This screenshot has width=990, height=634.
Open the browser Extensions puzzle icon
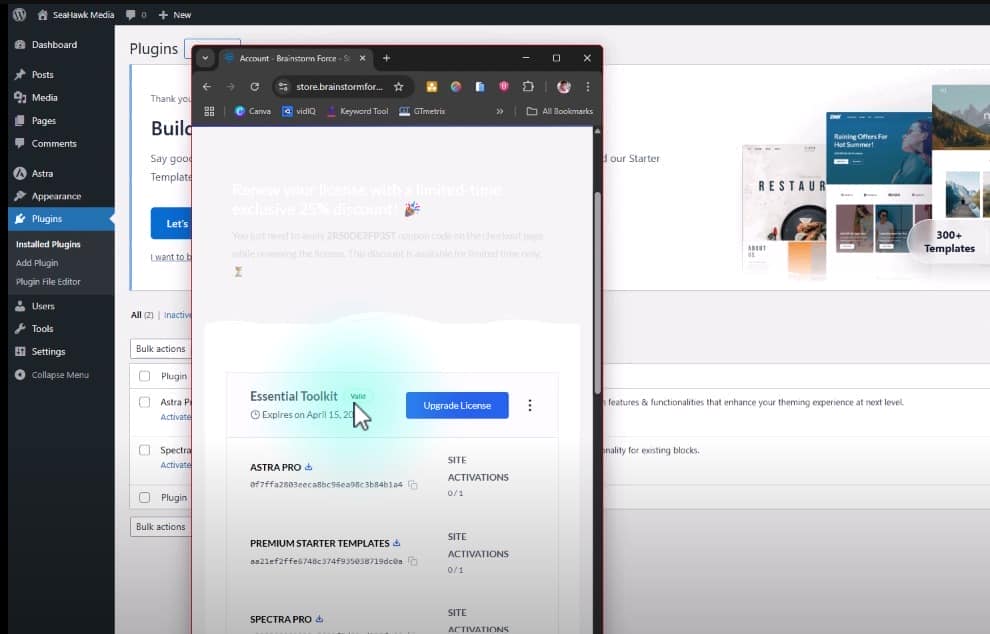[x=528, y=87]
